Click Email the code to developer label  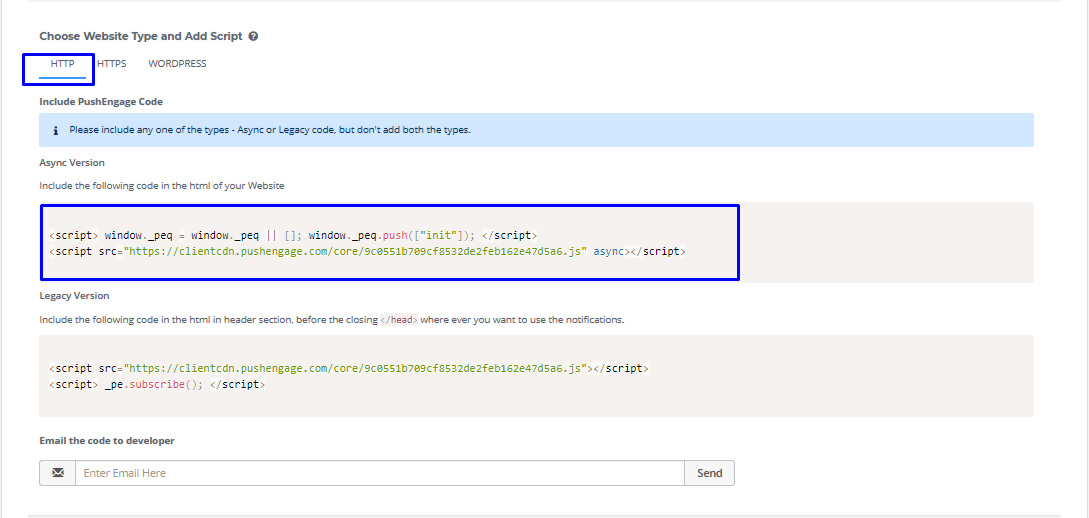click(107, 441)
